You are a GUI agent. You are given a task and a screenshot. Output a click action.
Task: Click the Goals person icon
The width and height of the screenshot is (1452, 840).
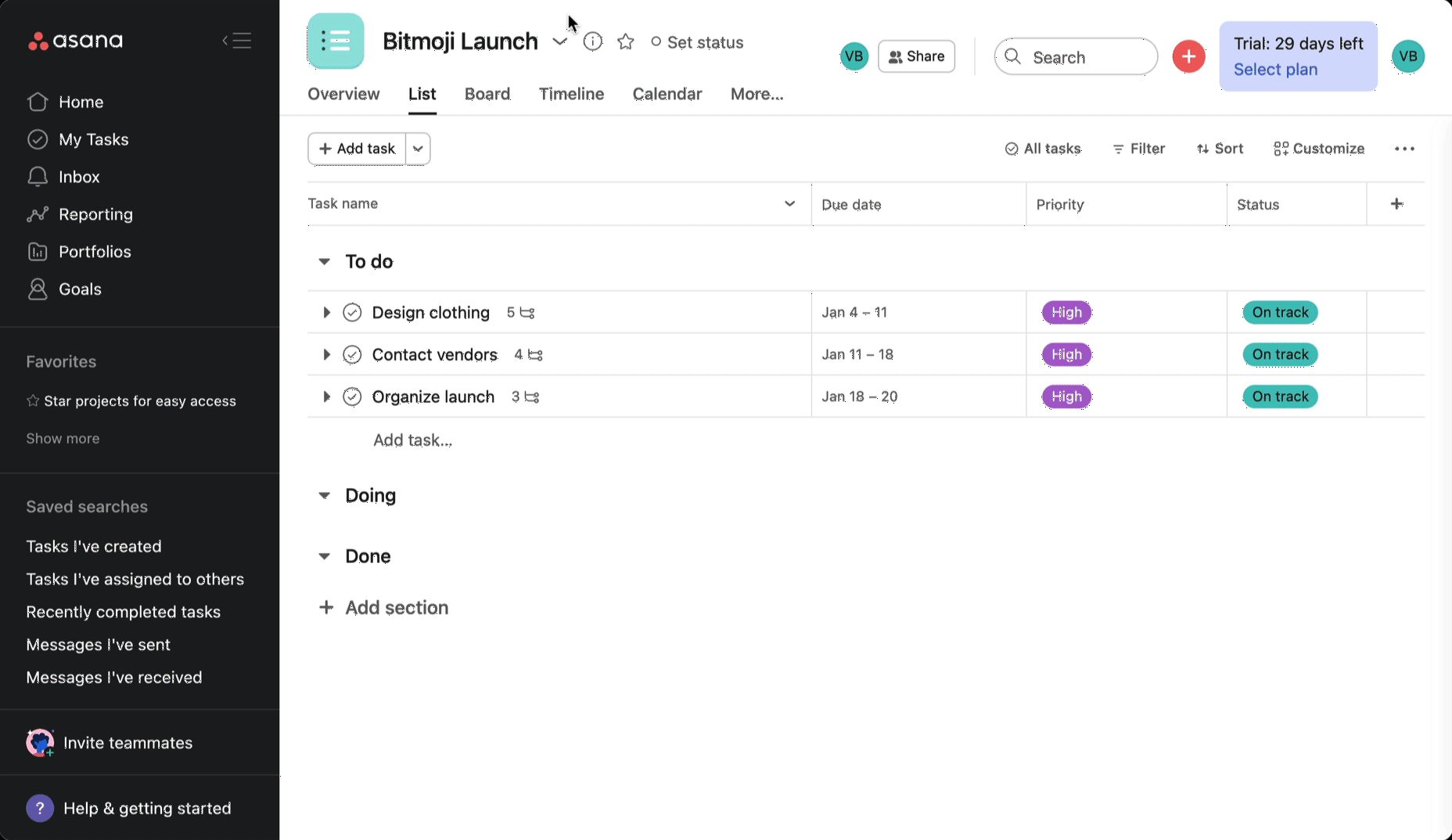[38, 289]
